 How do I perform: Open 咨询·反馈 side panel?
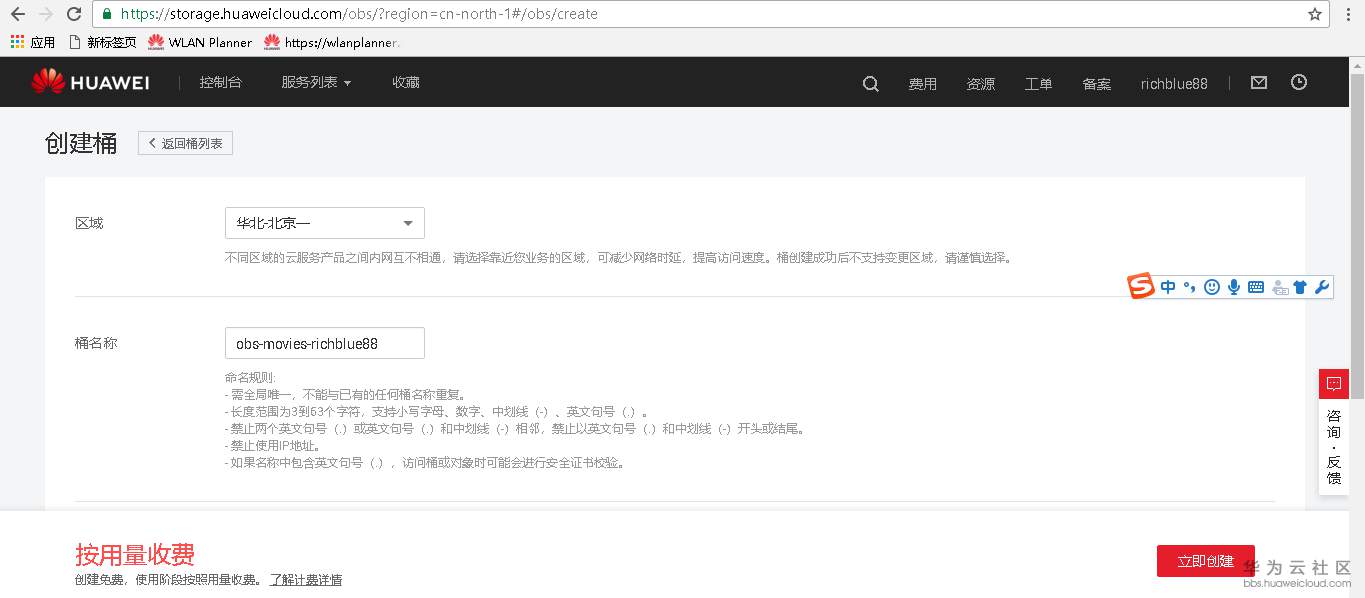pyautogui.click(x=1334, y=447)
